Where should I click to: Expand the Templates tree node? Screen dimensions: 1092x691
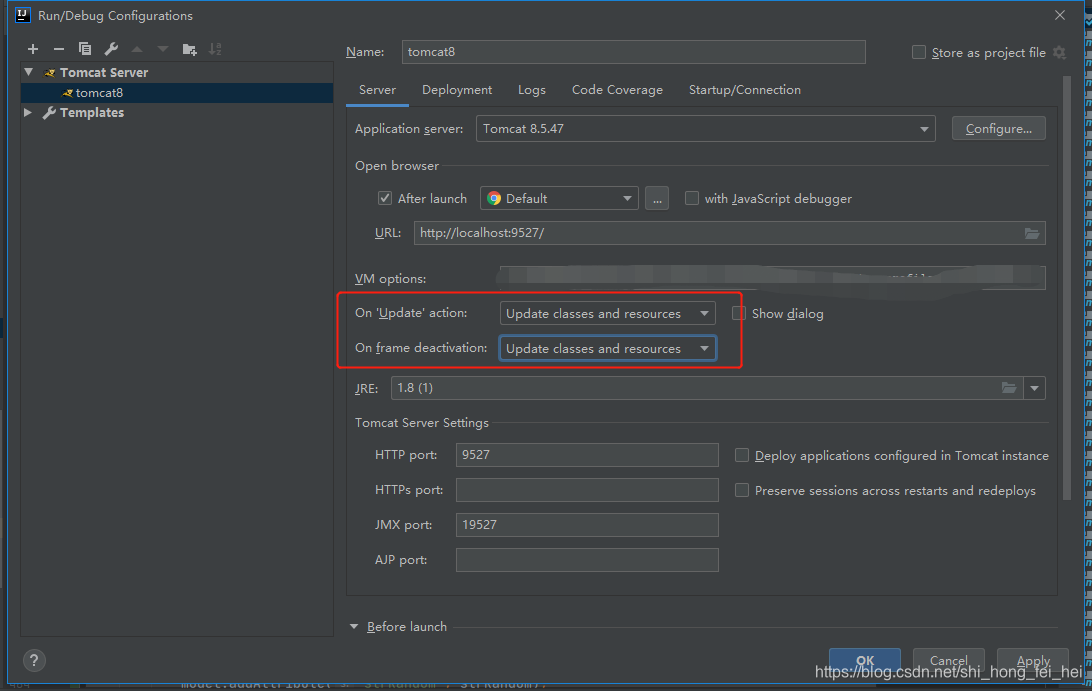[28, 112]
